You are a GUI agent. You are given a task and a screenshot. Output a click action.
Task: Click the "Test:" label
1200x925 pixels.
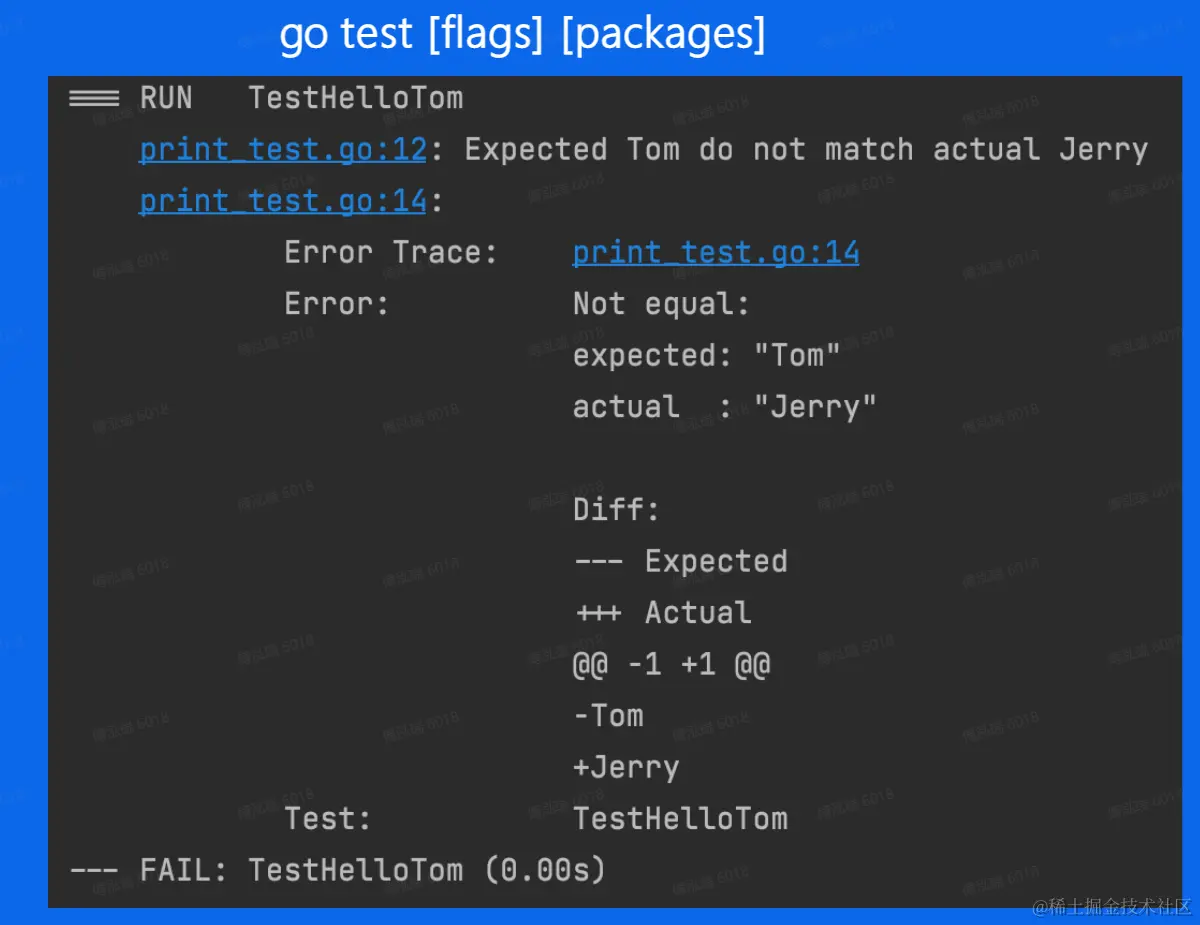click(327, 819)
